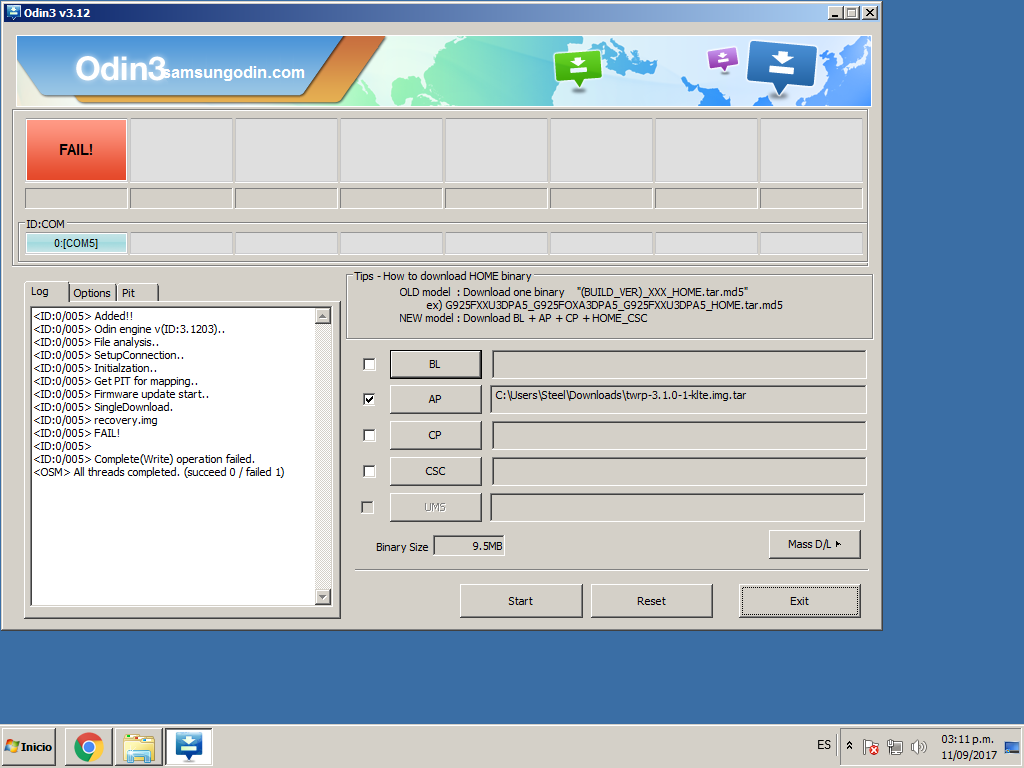The image size is (1024, 768).
Task: Click the empty CP path field
Action: (x=679, y=435)
